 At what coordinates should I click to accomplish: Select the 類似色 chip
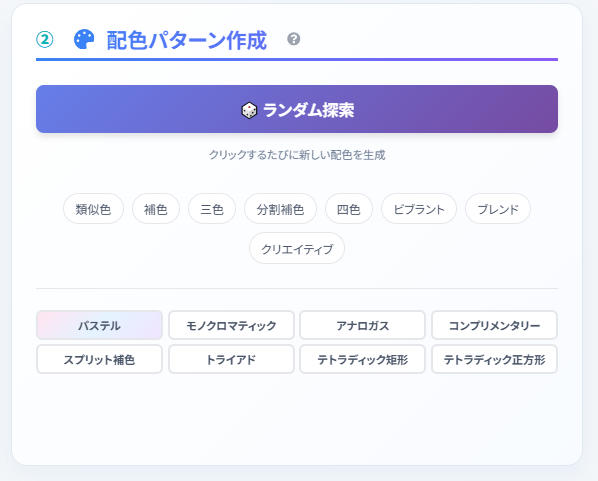click(x=93, y=209)
